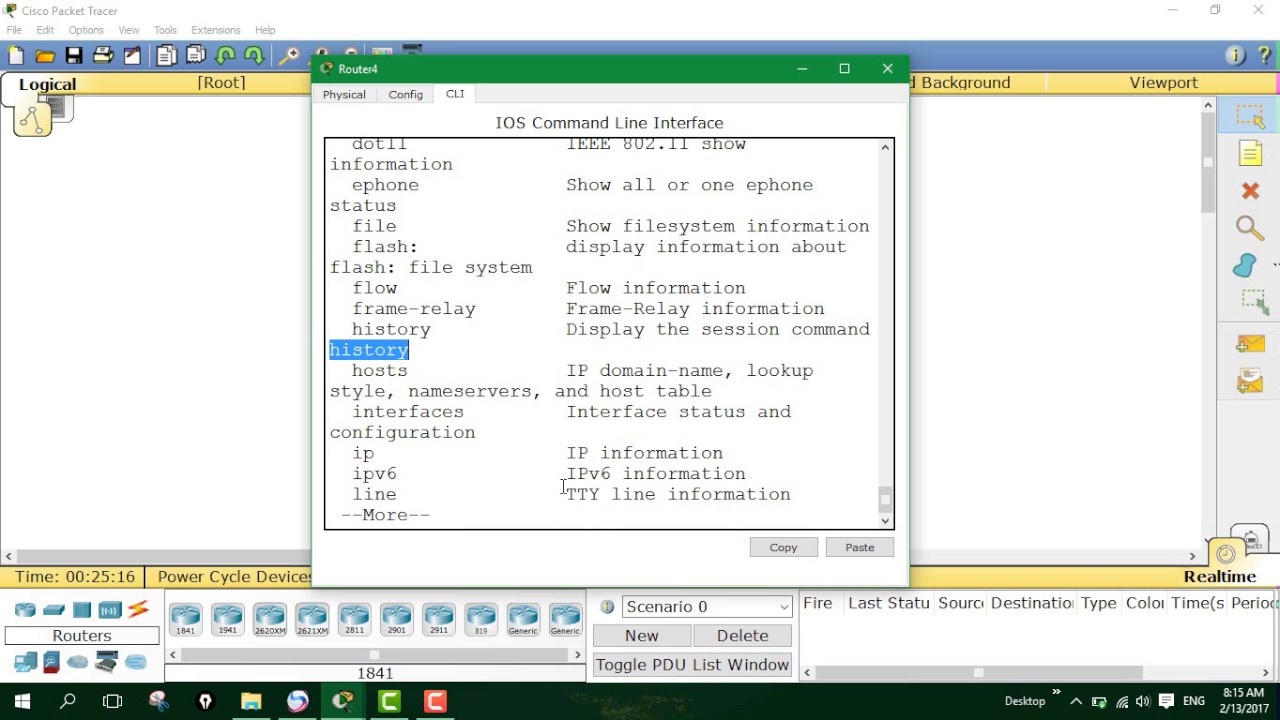The height and width of the screenshot is (720, 1280).
Task: Click Toggle PDU List Window button
Action: coord(692,665)
